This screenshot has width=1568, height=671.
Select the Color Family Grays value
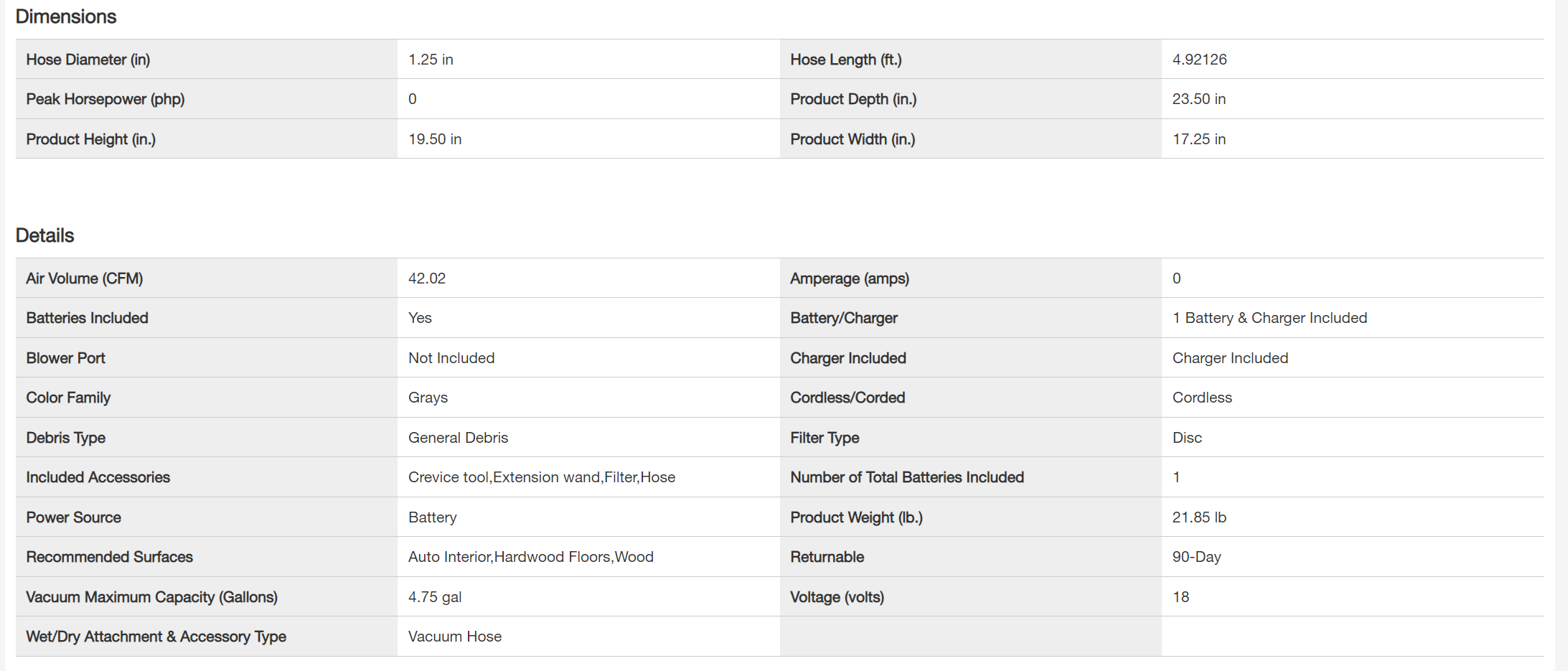pos(428,398)
